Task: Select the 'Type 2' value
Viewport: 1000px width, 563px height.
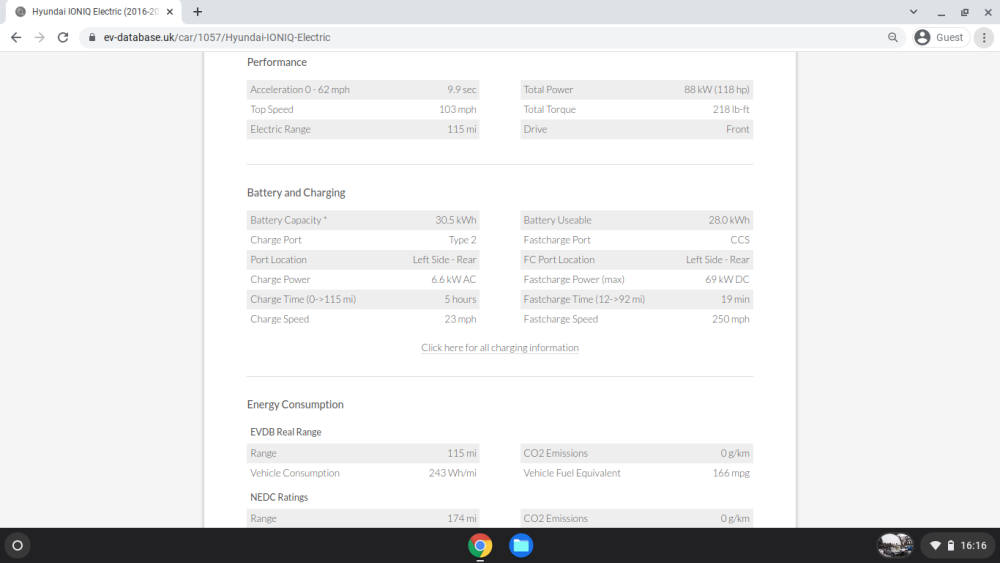Action: pyautogui.click(x=462, y=240)
